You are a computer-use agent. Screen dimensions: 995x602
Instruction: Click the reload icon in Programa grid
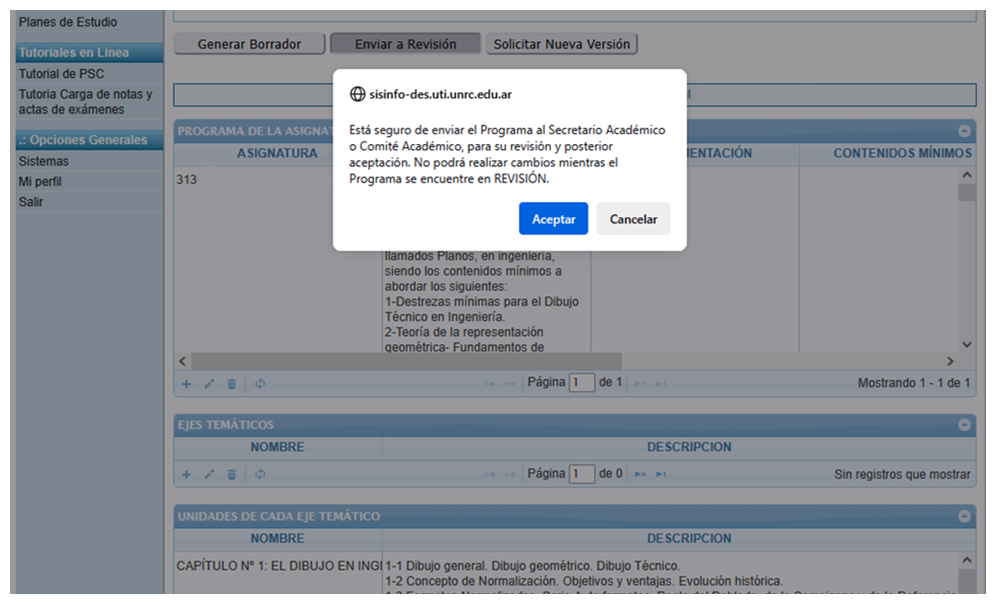point(260,383)
